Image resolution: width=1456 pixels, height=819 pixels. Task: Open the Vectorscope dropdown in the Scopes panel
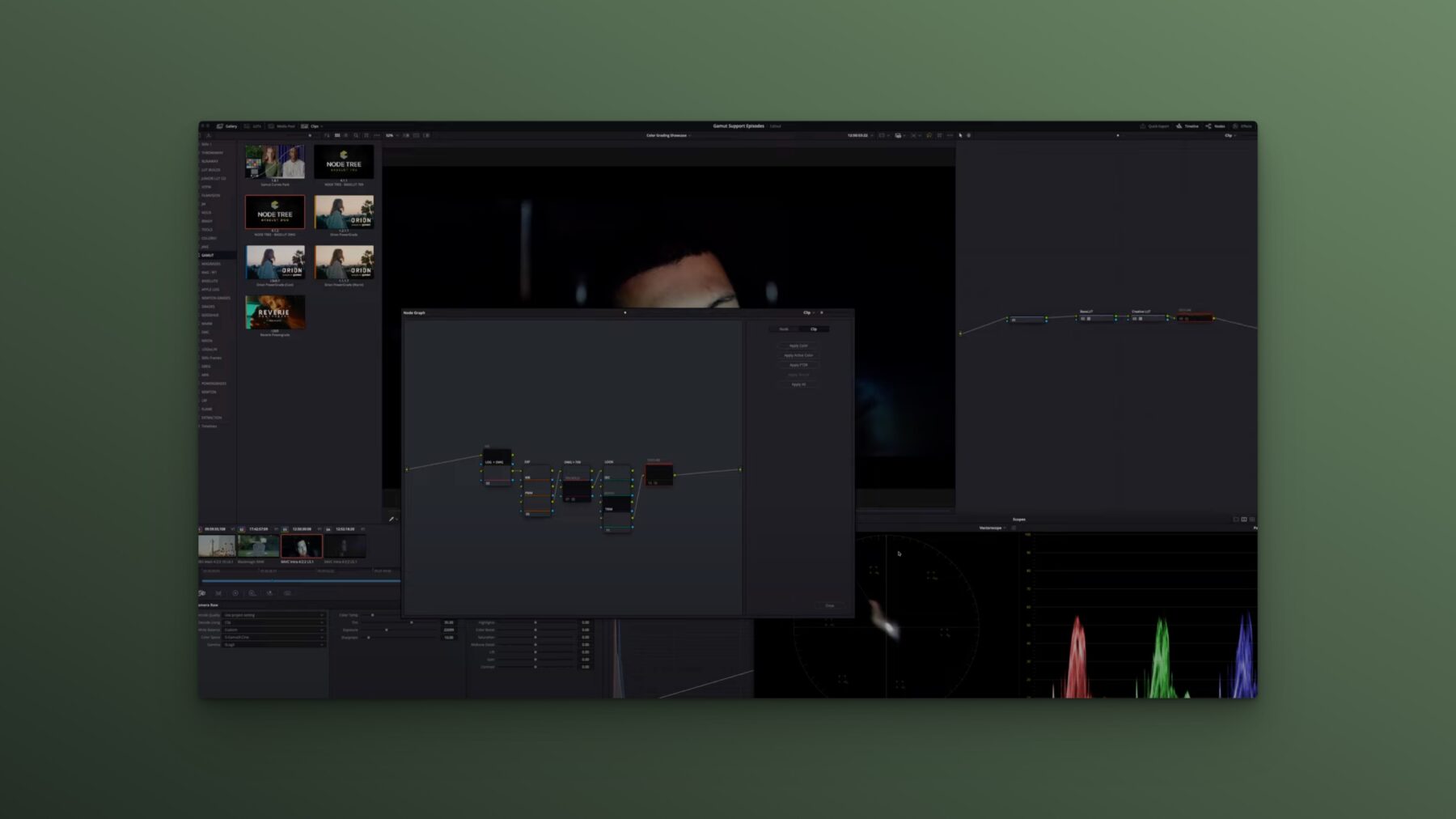991,528
